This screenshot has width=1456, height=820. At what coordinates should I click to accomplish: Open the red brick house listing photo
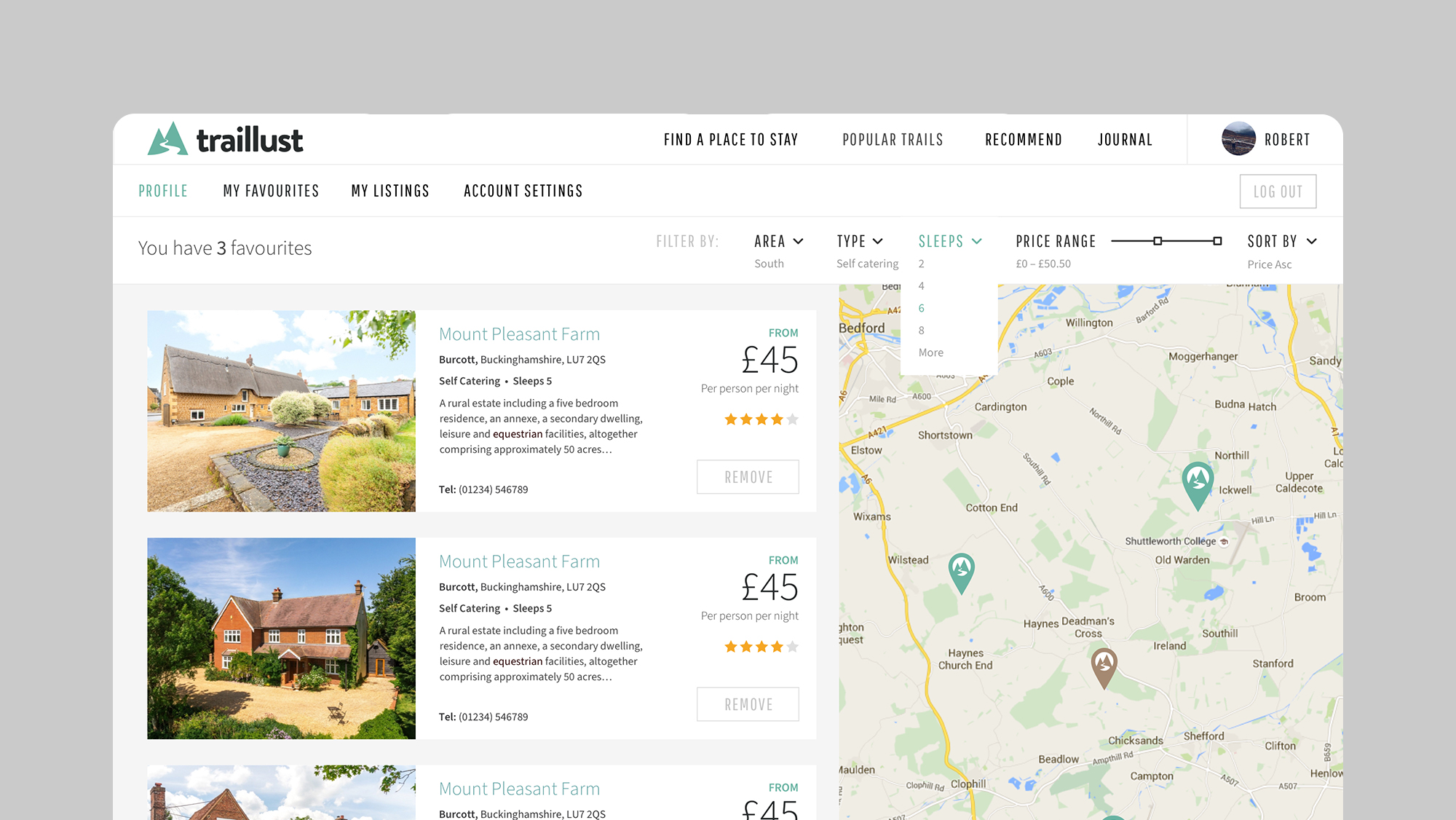pos(281,638)
